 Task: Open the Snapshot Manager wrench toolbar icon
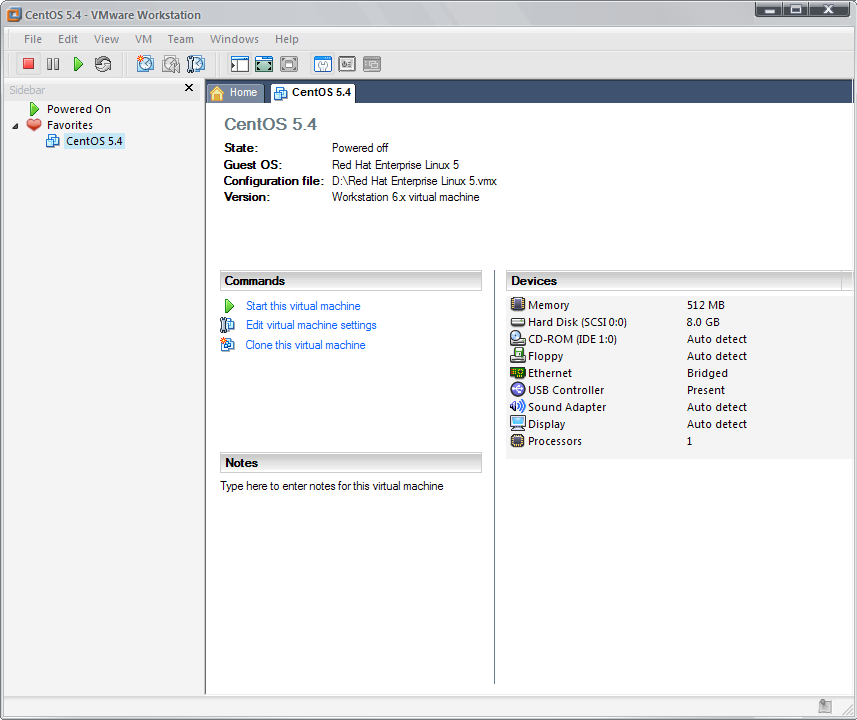[x=196, y=64]
